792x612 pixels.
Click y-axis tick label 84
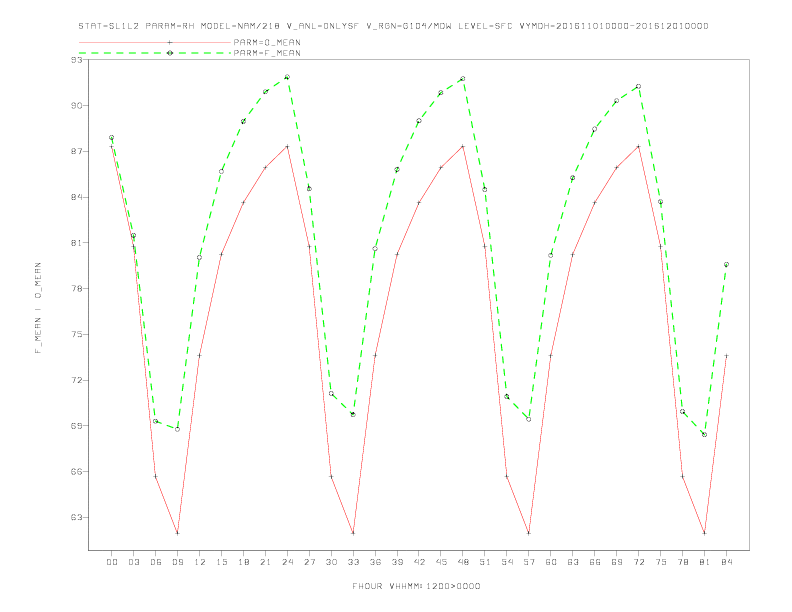(x=77, y=197)
